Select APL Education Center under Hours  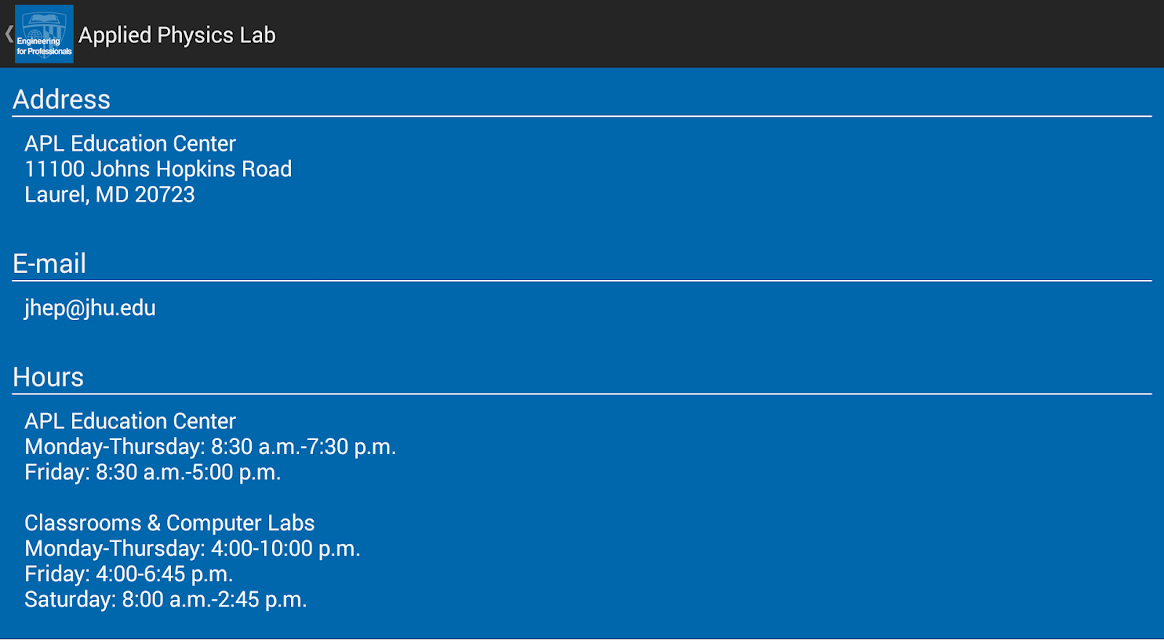pos(130,421)
